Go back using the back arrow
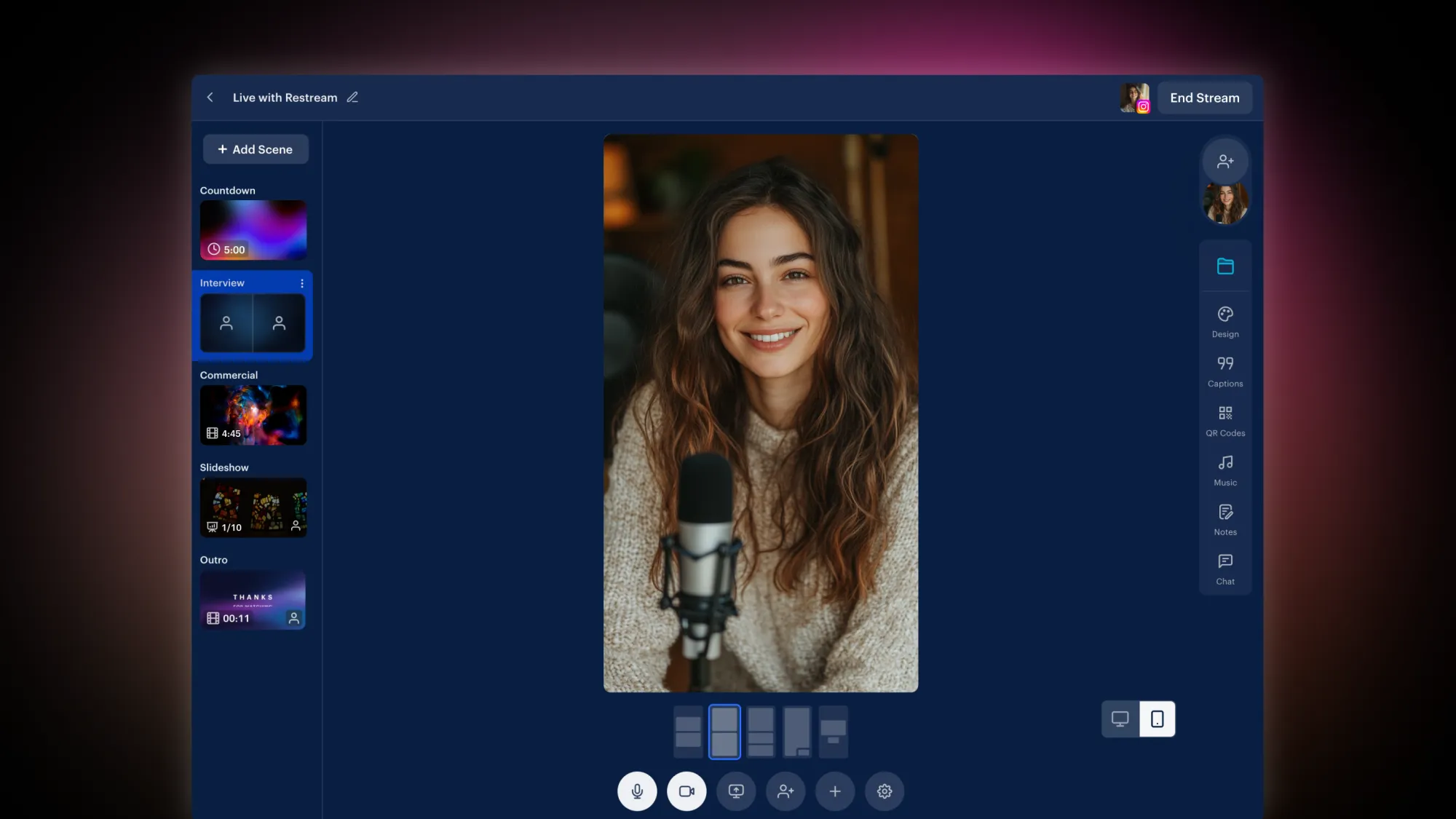 (x=210, y=97)
